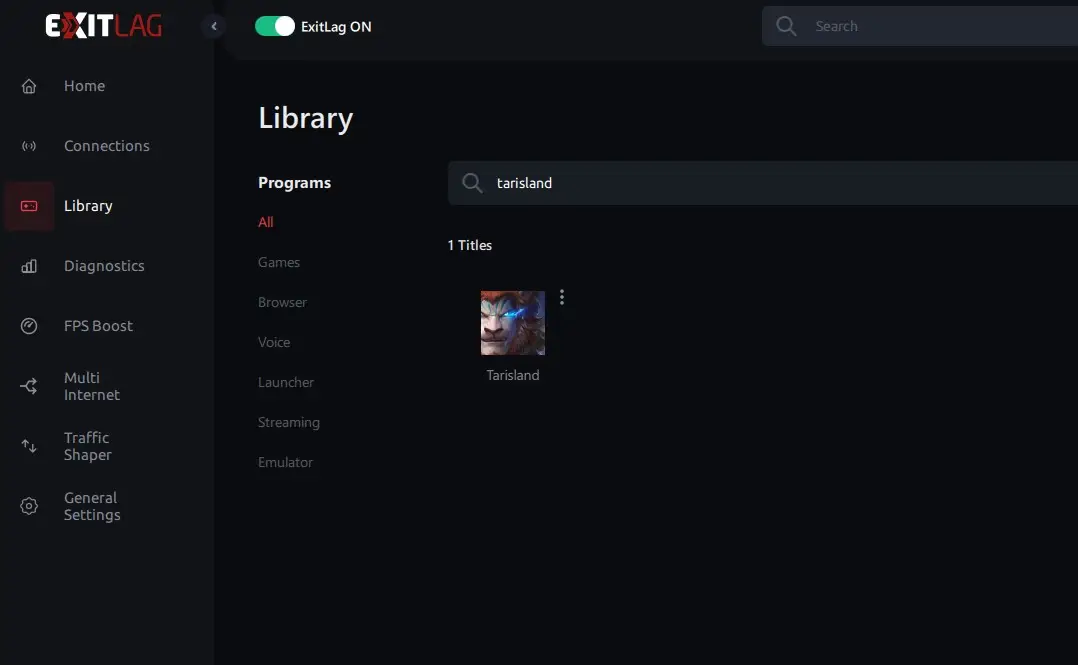Filter programs by Voice
The image size is (1078, 665).
point(274,342)
